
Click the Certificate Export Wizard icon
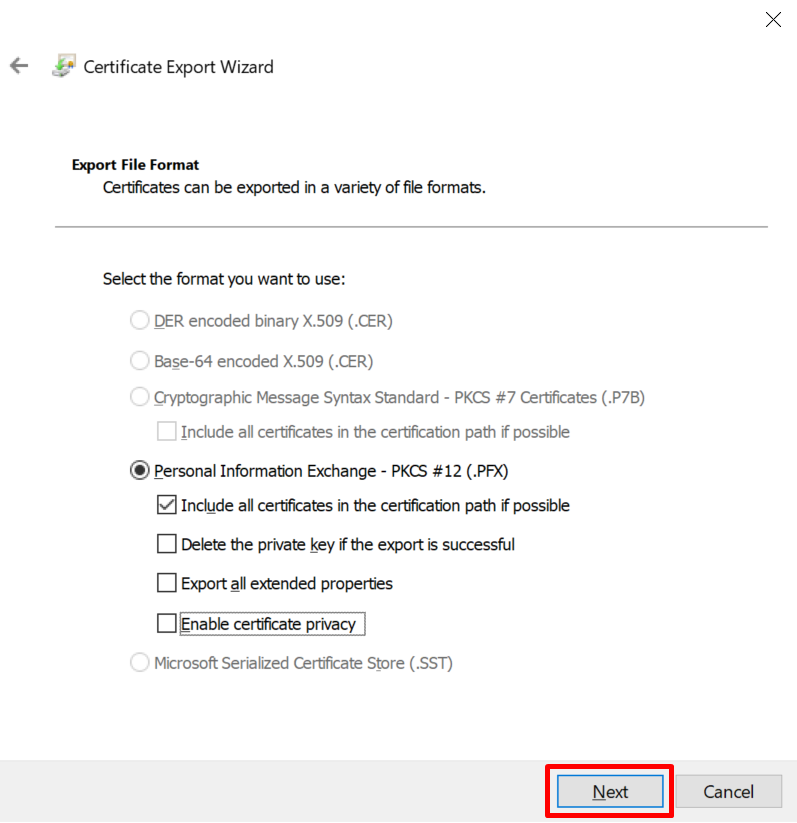pyautogui.click(x=64, y=66)
